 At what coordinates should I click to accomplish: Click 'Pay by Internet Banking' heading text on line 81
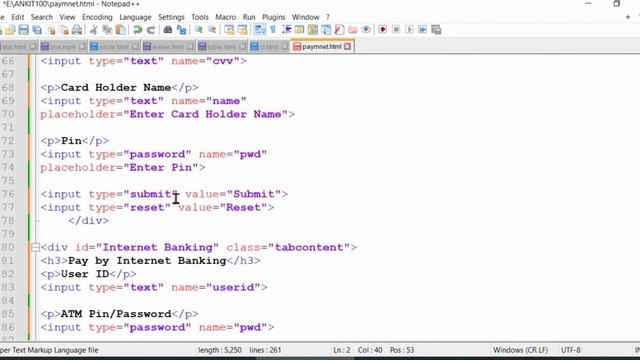[x=147, y=260]
